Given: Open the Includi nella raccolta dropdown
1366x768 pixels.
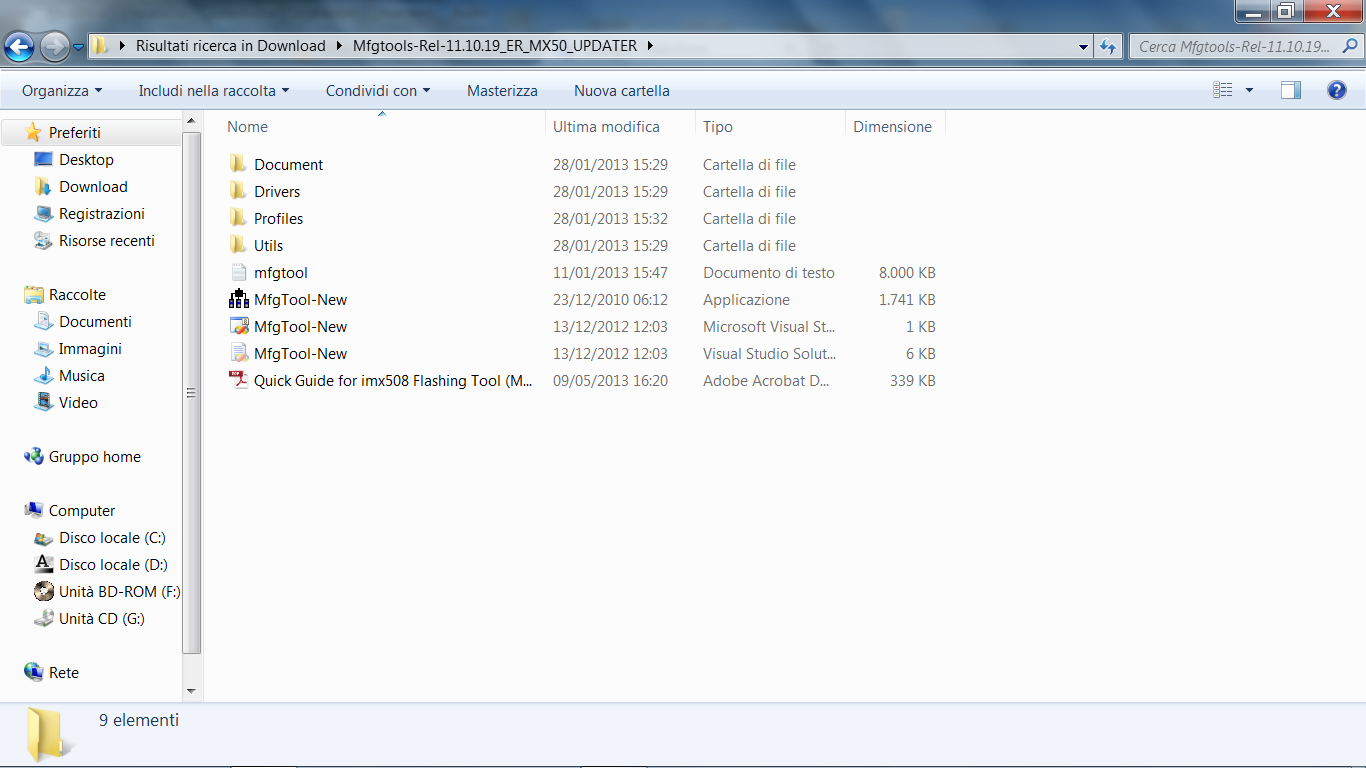Looking at the screenshot, I should pyautogui.click(x=214, y=90).
